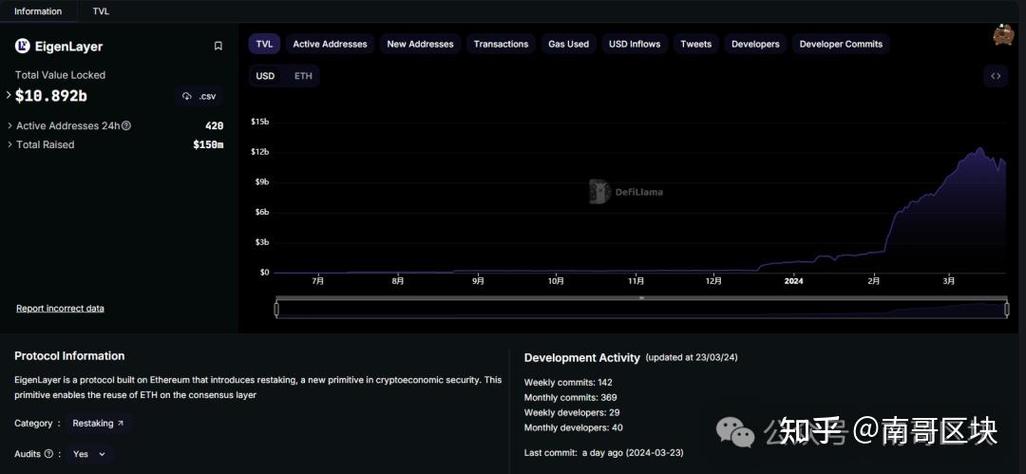This screenshot has width=1026, height=474.
Task: Click the left handle of chart range slider
Action: pos(277,310)
